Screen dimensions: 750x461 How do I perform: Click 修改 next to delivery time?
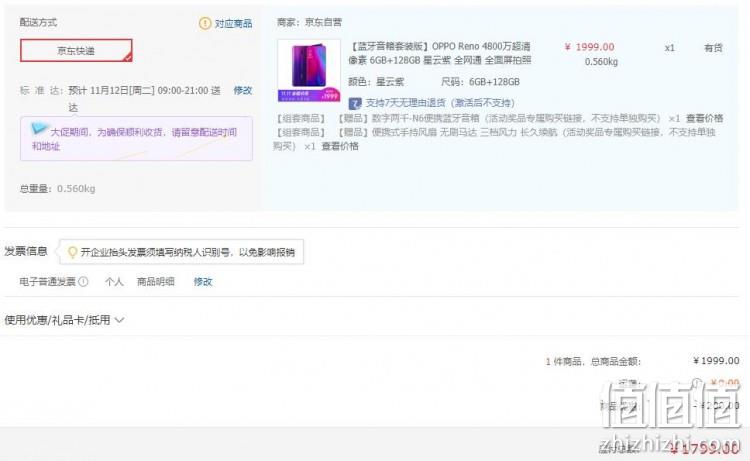click(x=243, y=90)
